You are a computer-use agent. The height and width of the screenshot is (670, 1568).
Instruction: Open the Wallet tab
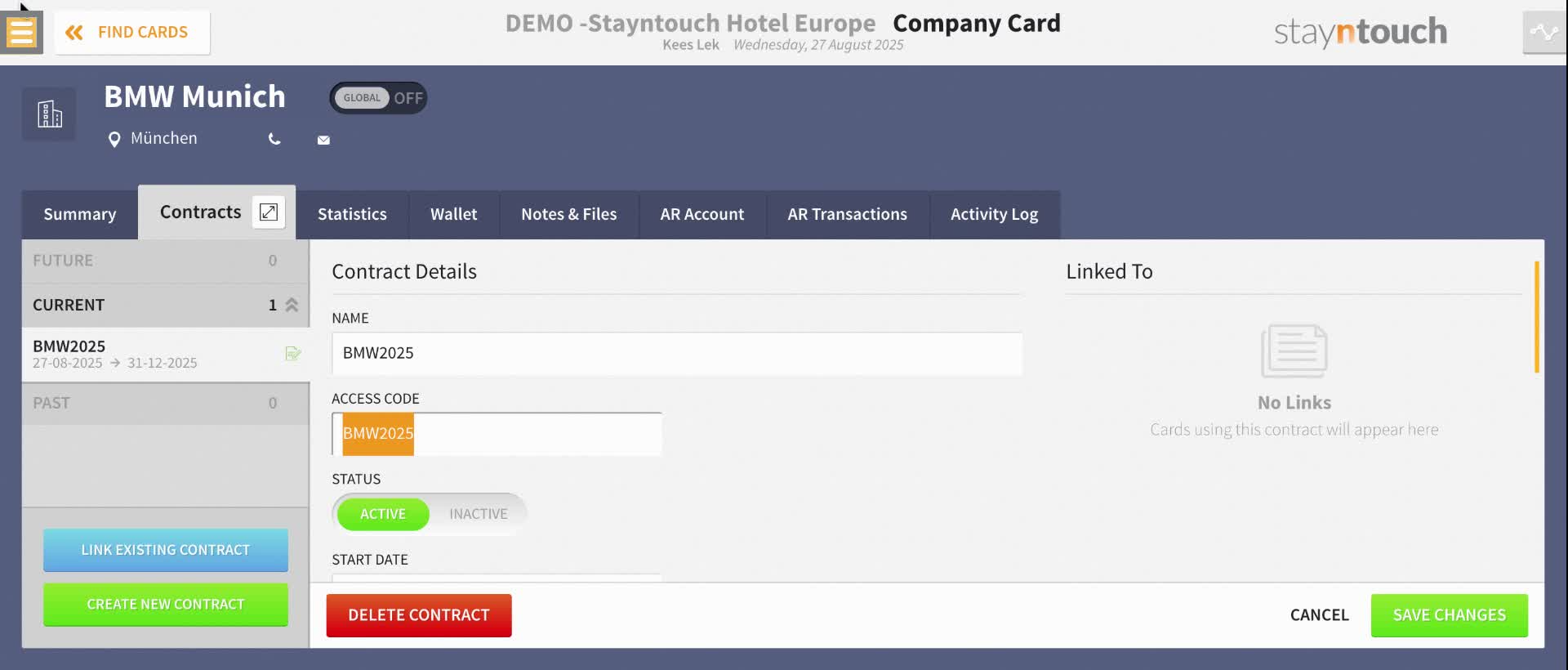(x=454, y=215)
